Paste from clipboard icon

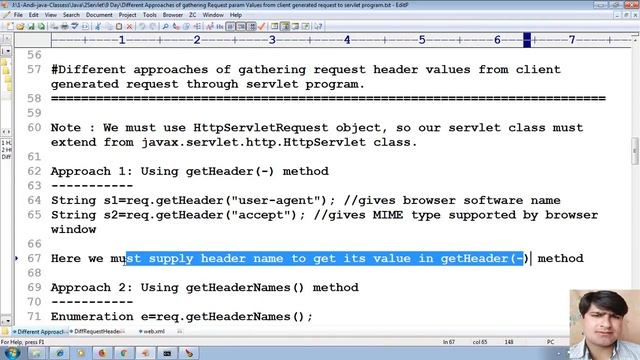[119, 27]
